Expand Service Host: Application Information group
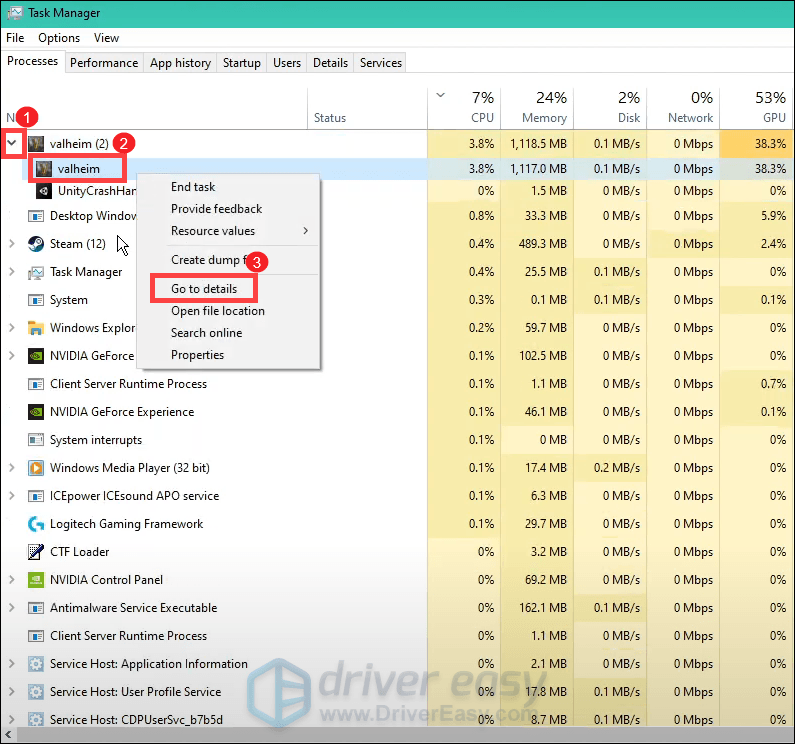 pyautogui.click(x=12, y=664)
